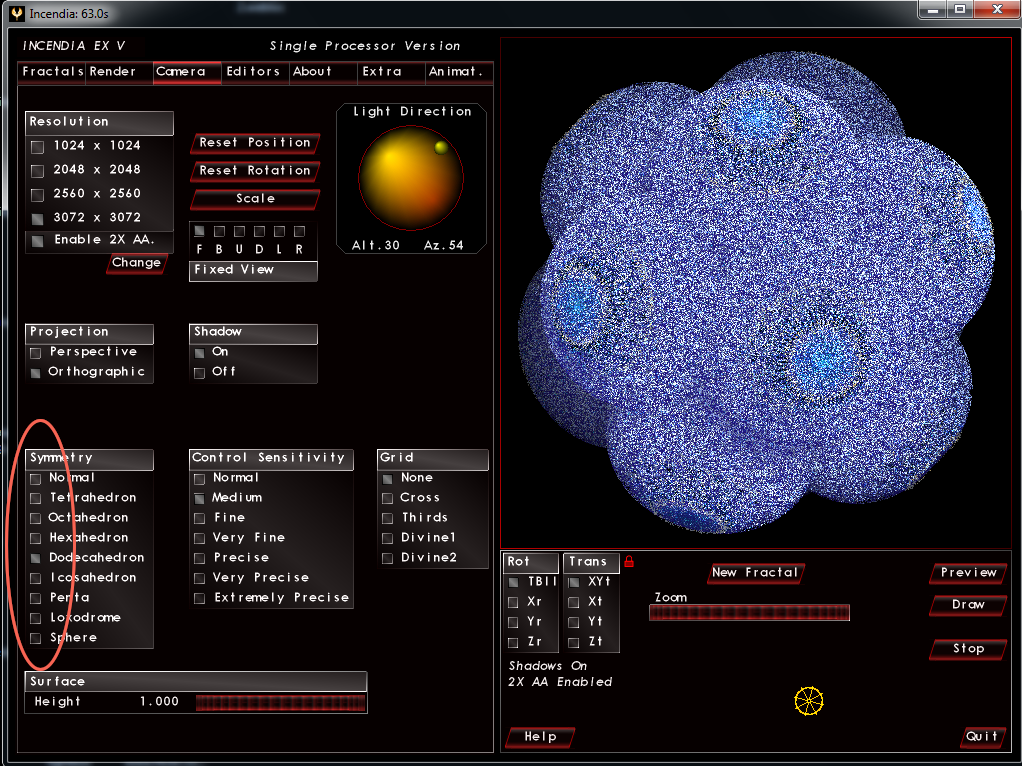Image resolution: width=1022 pixels, height=766 pixels.
Task: Click the Reset Rotation button
Action: (x=255, y=171)
